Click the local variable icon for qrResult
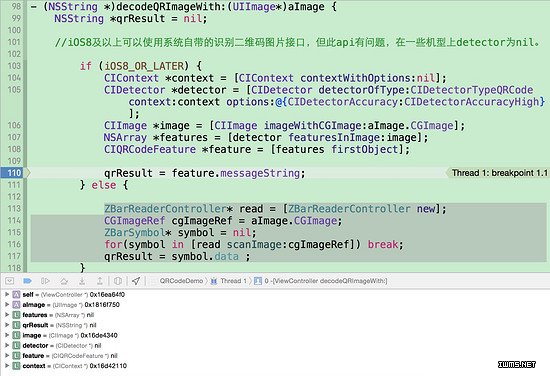 16,325
